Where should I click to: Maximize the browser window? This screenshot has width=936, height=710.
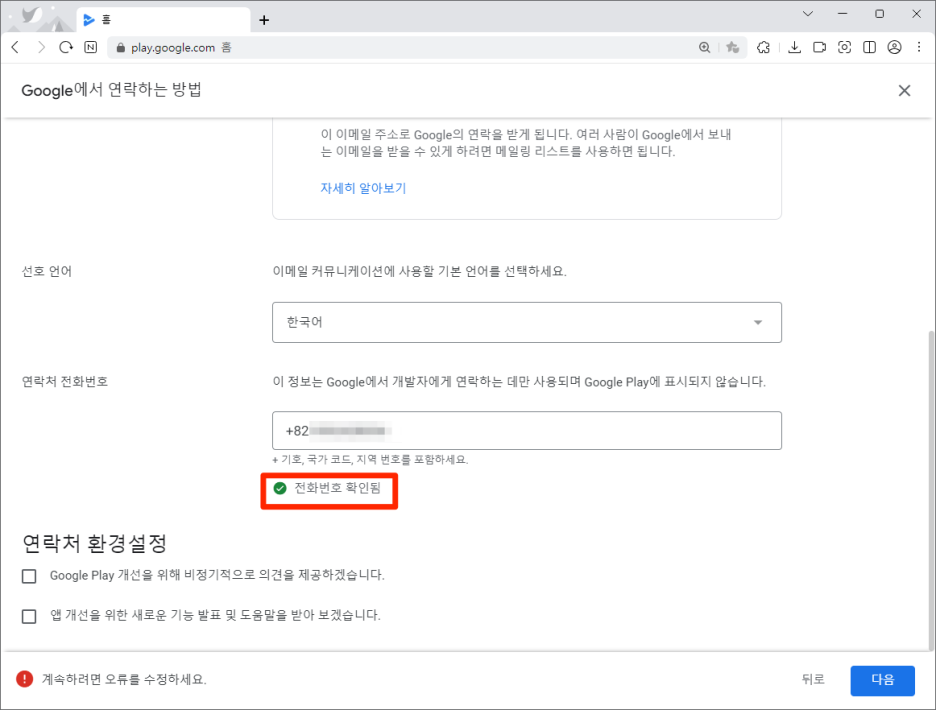click(x=879, y=14)
